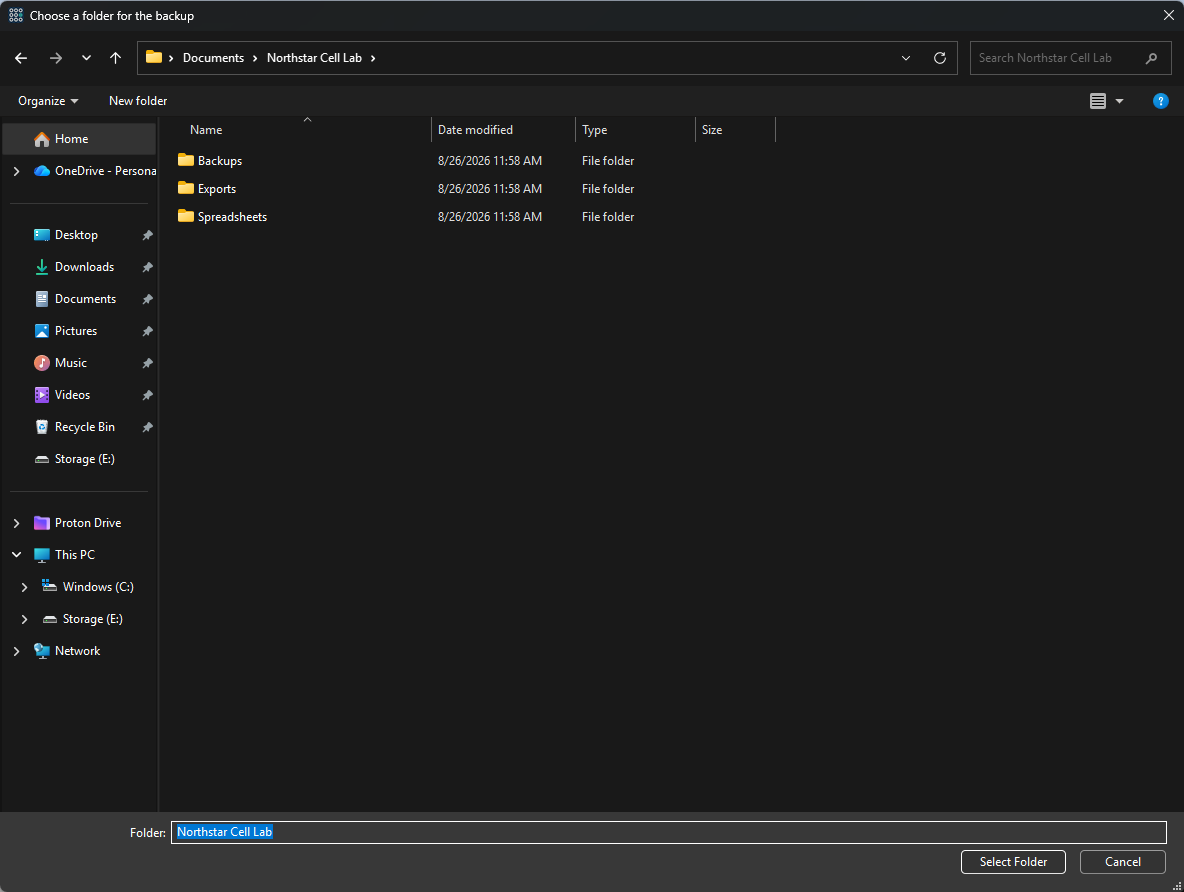
Task: Click the File folder type of Exports
Action: (x=608, y=189)
